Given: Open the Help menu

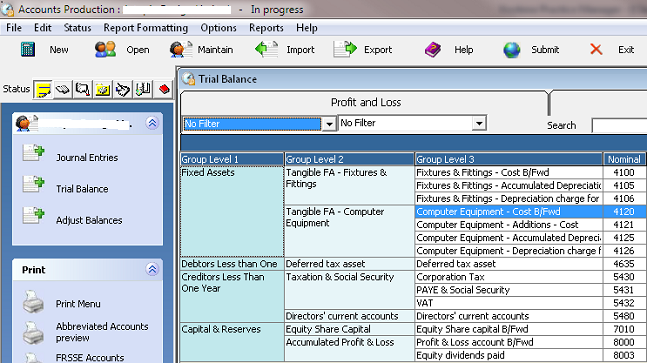Looking at the screenshot, I should [x=307, y=28].
